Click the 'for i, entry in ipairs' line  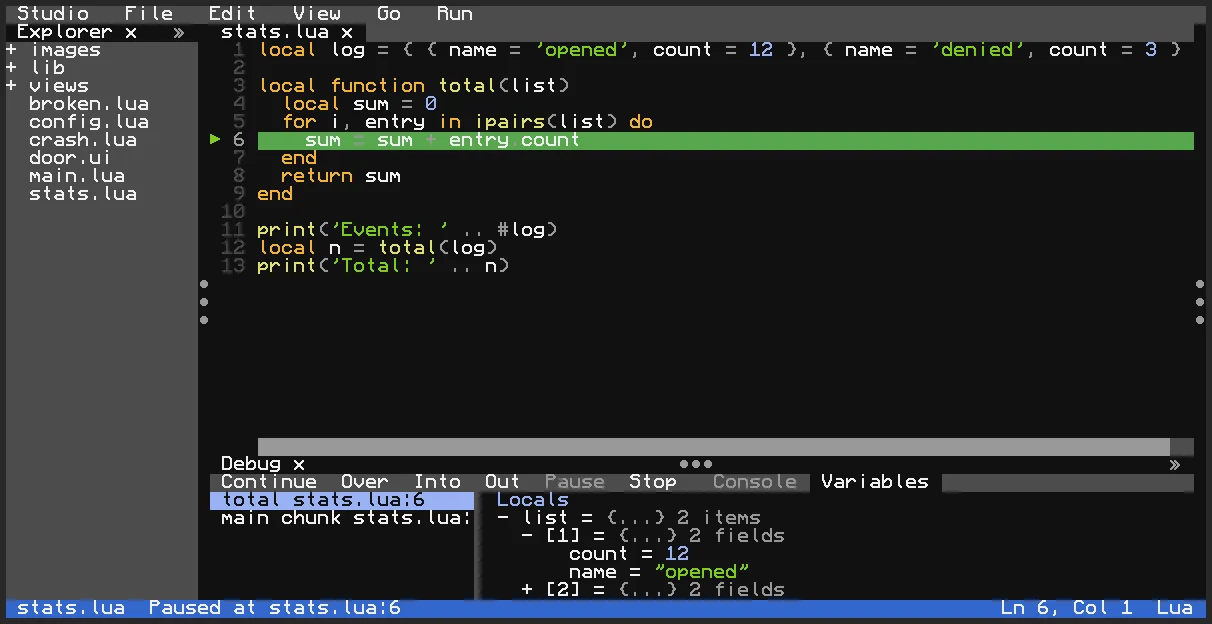467,122
